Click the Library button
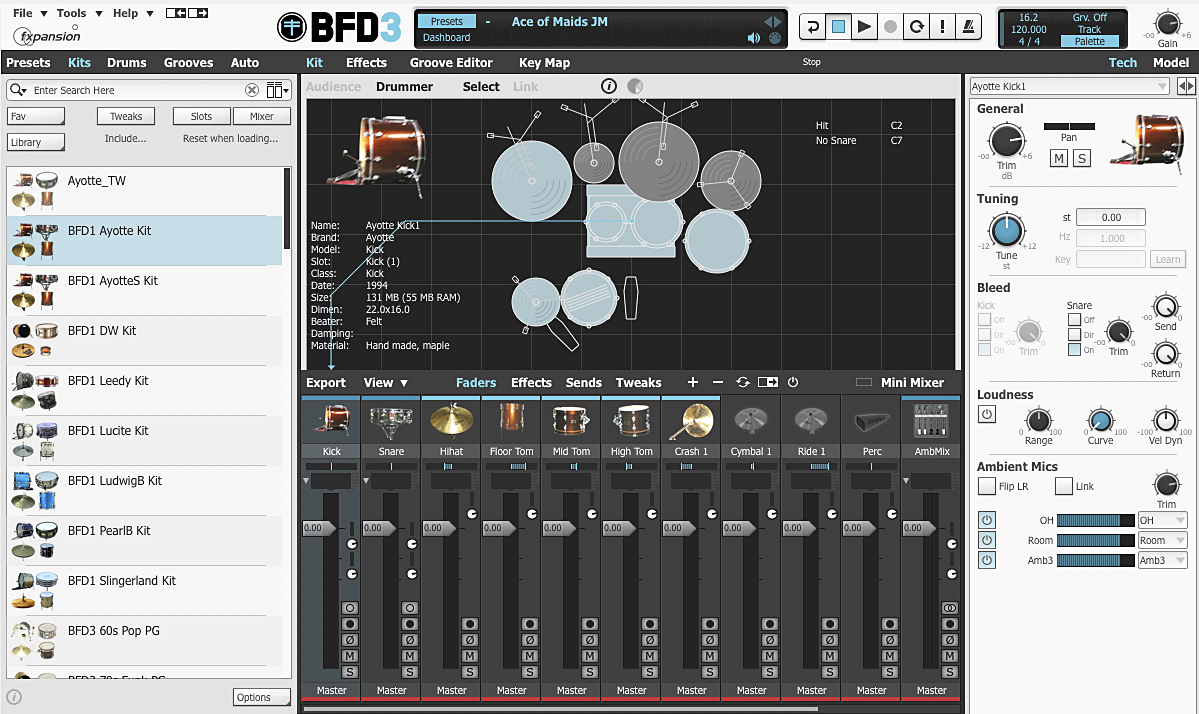The height and width of the screenshot is (714, 1199). pos(36,142)
